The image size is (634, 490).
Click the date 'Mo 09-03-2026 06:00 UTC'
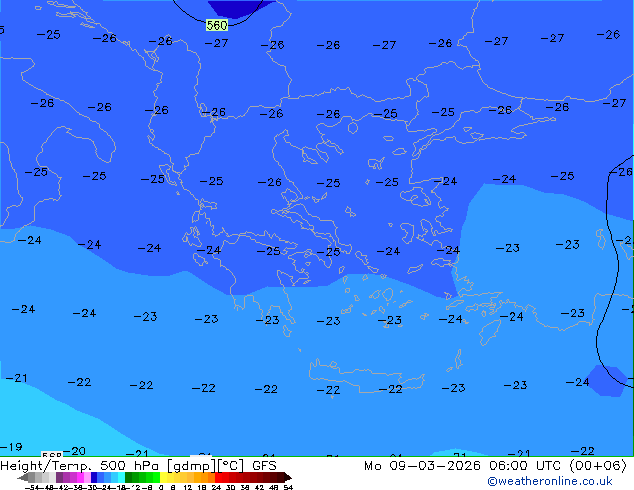pyautogui.click(x=463, y=466)
